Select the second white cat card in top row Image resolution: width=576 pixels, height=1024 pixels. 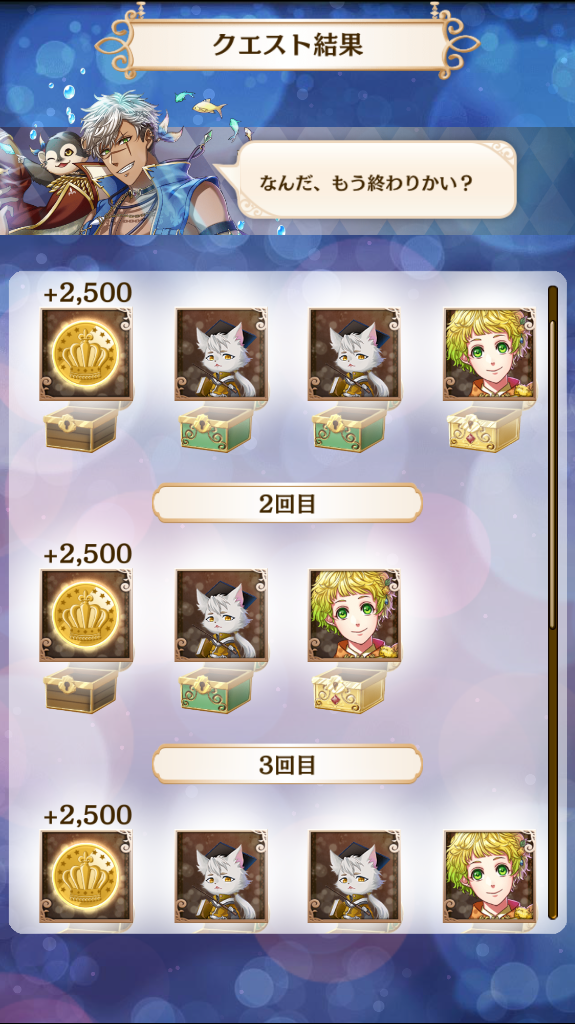355,355
